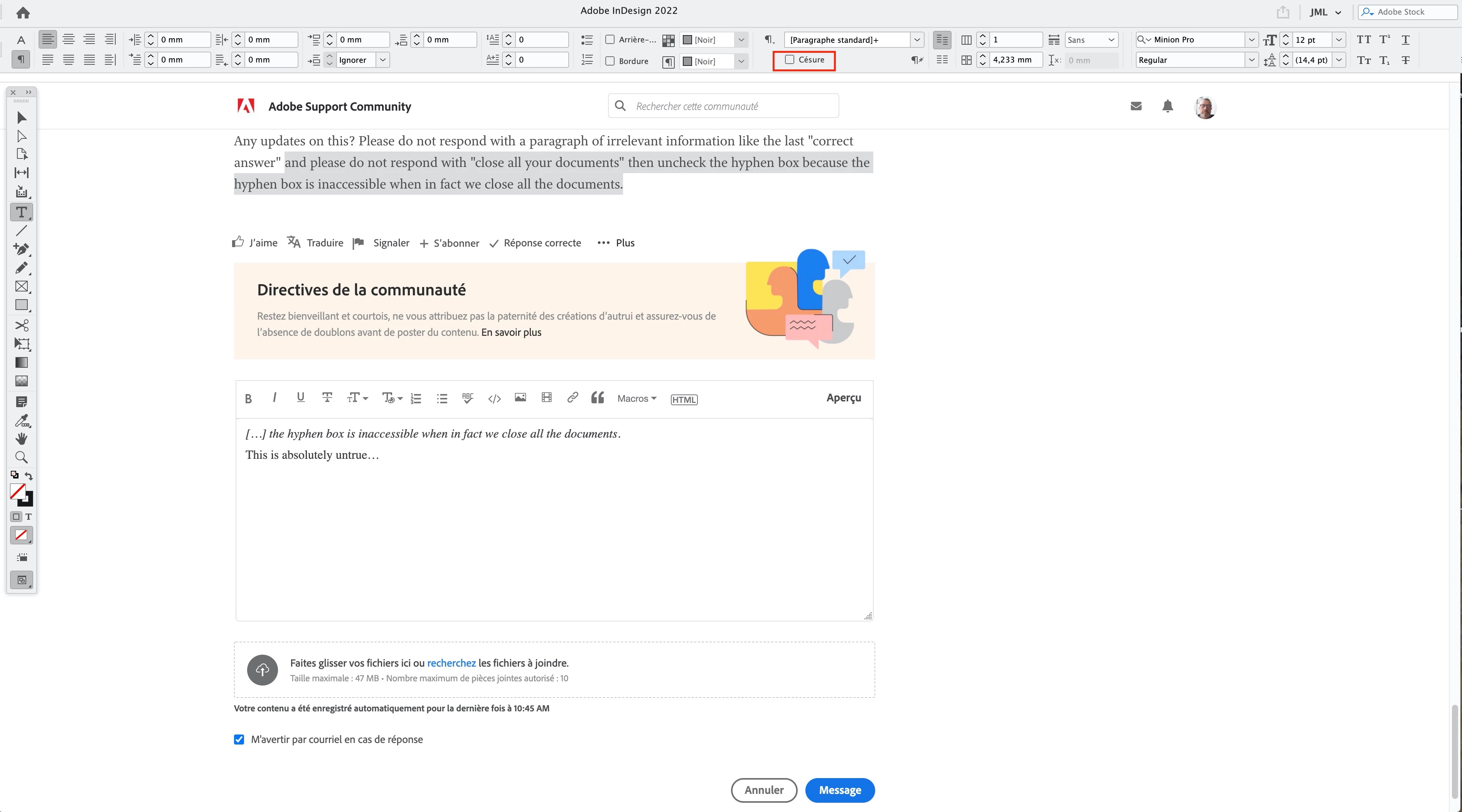Open the En savoir plus link
The width and height of the screenshot is (1462, 812).
pos(511,332)
